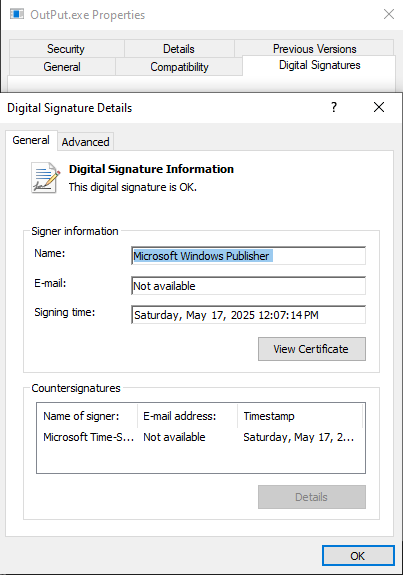Click 'This digital signature is OK.' text
Screen dimensions: 403x575
[133, 187]
